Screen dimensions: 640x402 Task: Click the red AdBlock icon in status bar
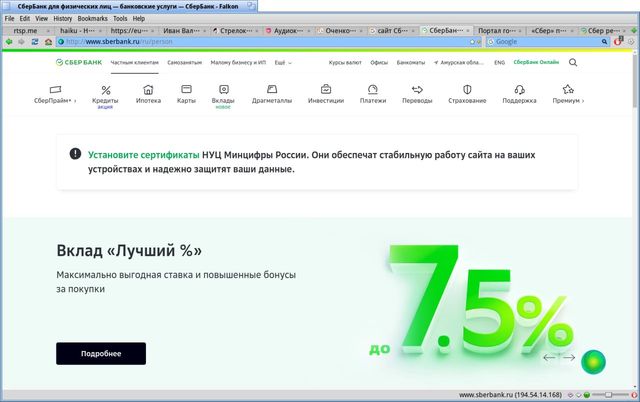634,395
